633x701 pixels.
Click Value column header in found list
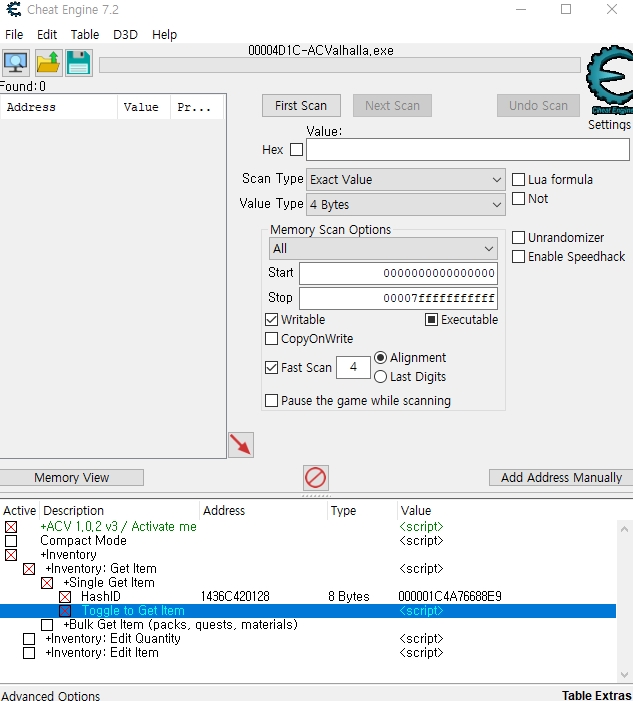click(144, 107)
